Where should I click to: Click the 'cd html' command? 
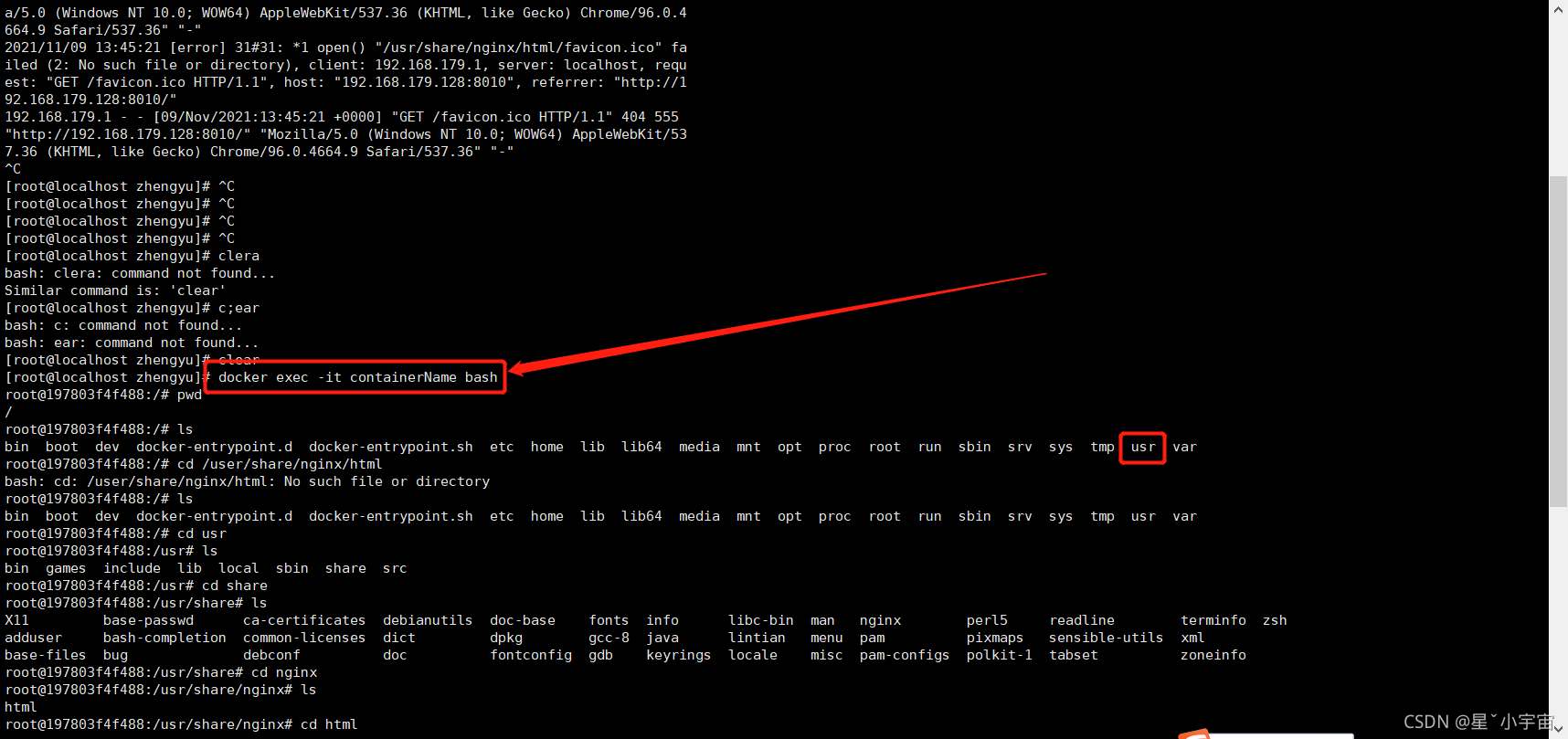[x=329, y=724]
